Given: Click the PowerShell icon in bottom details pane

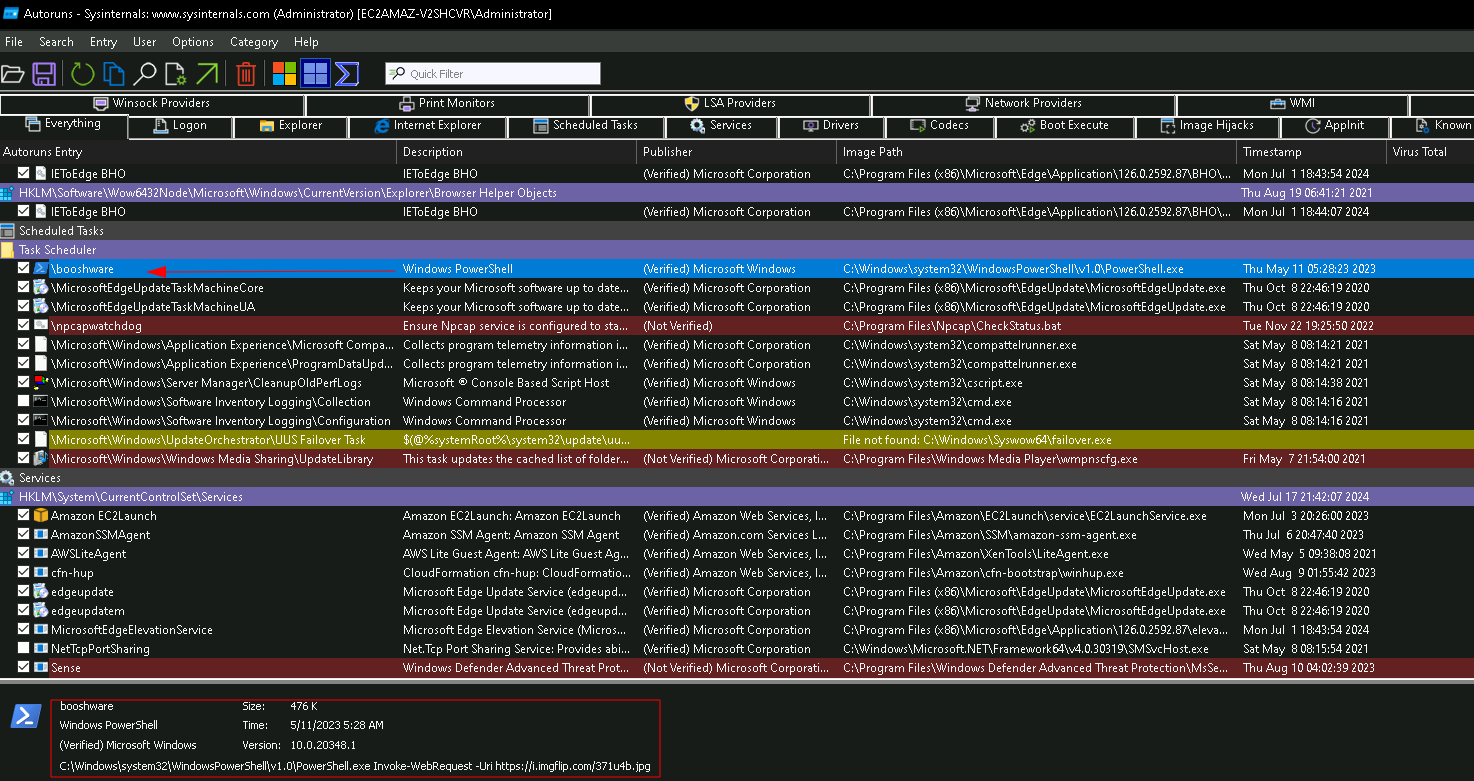Looking at the screenshot, I should pos(25,716).
